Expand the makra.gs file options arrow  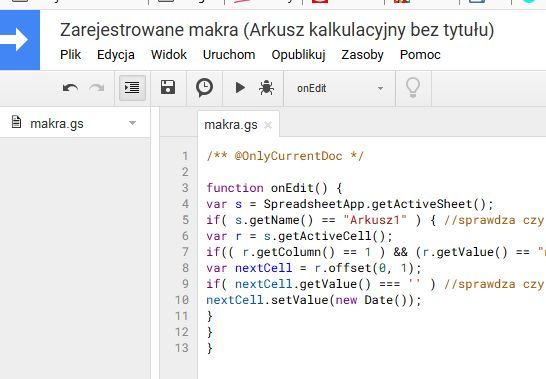(132, 123)
